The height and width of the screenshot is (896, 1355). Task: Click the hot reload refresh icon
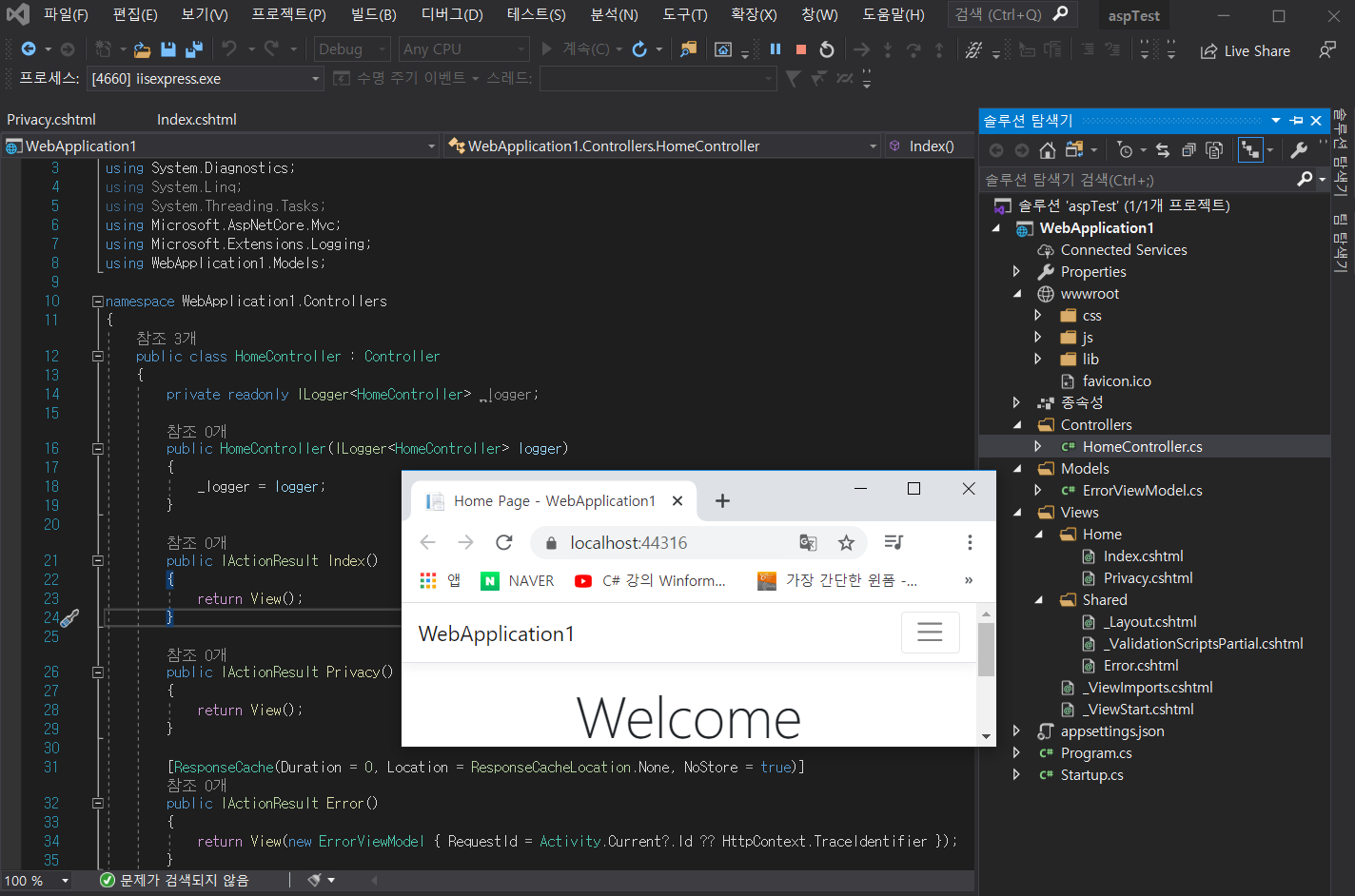(x=639, y=49)
